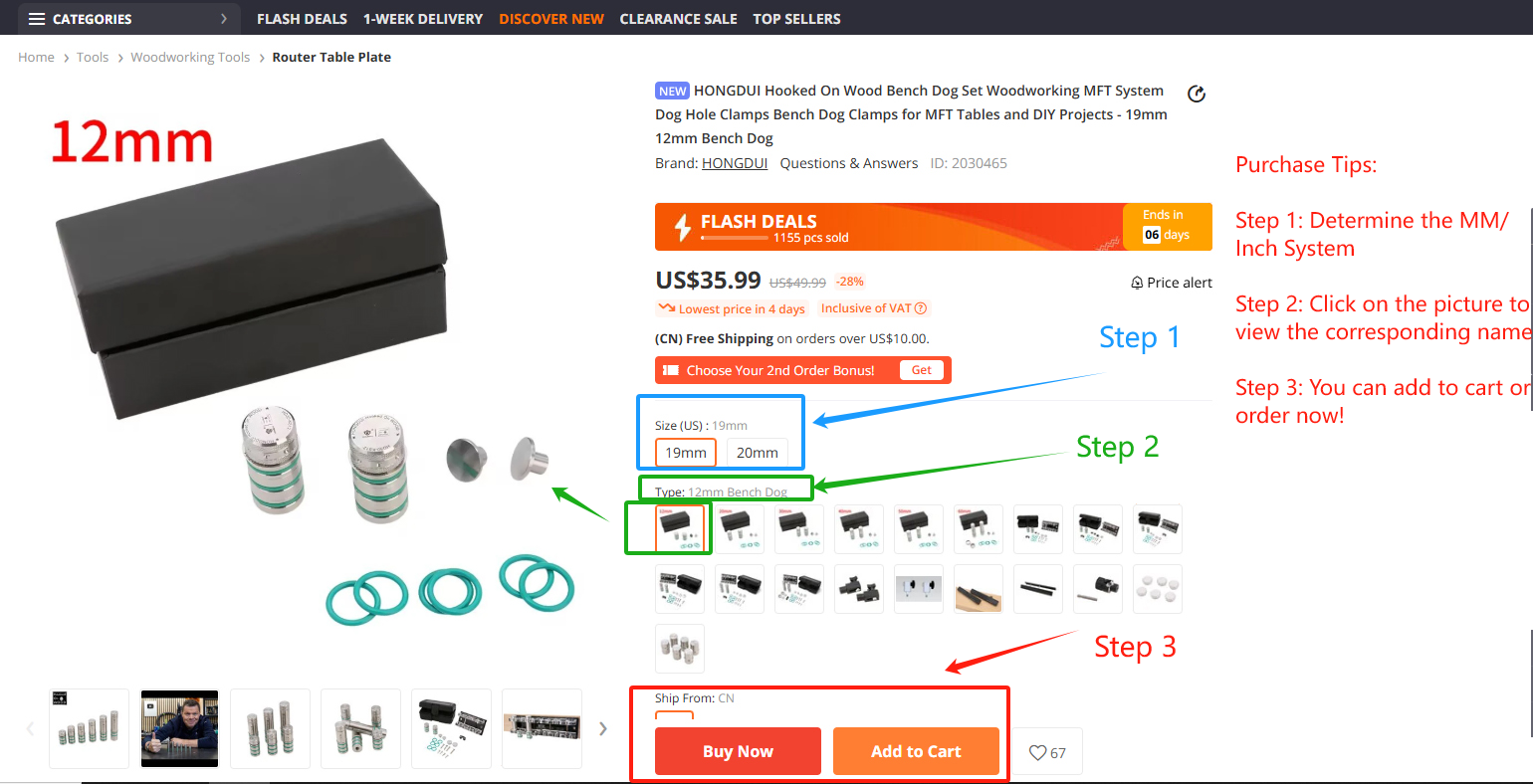Click the lightning Flash Deals banner icon
The height and width of the screenshot is (784, 1533).
(x=683, y=227)
